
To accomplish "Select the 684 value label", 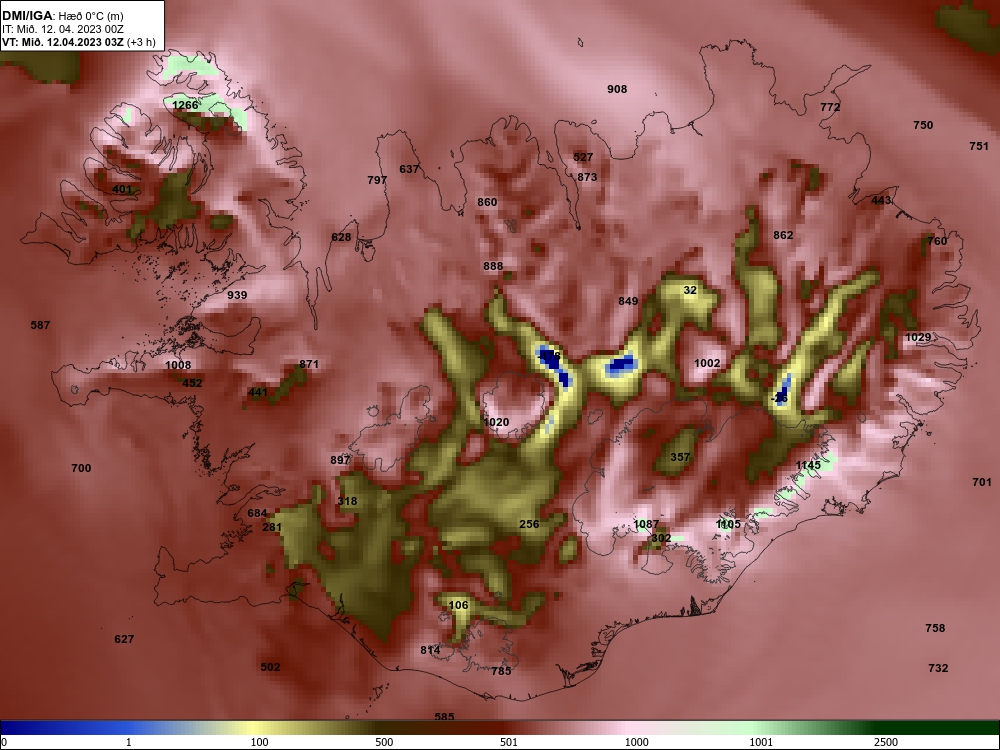I will click(258, 513).
